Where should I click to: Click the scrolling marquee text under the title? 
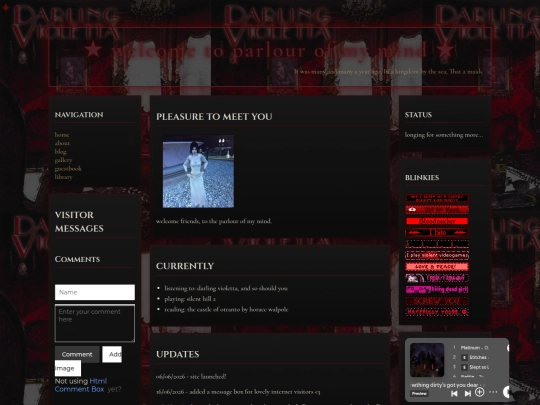(x=388, y=72)
